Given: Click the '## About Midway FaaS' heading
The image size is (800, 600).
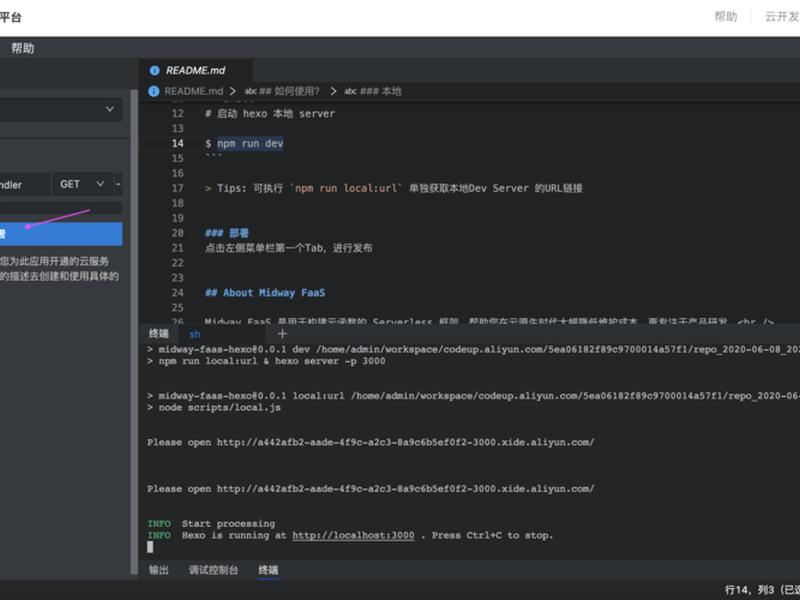Looking at the screenshot, I should [x=265, y=293].
